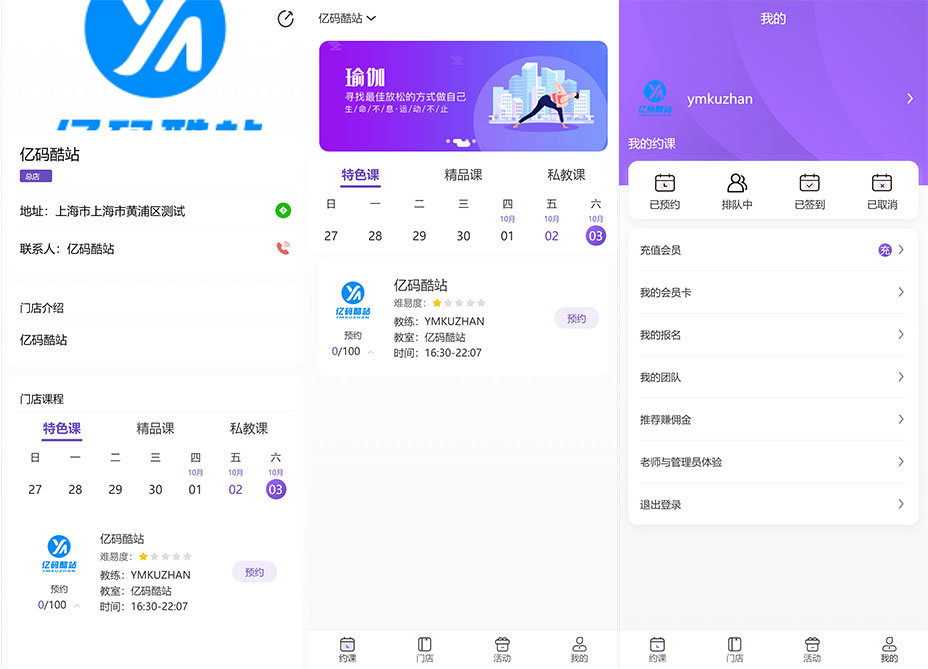The image size is (928, 669).
Task: Book the class with 预约 in middle screen
Action: point(576,319)
